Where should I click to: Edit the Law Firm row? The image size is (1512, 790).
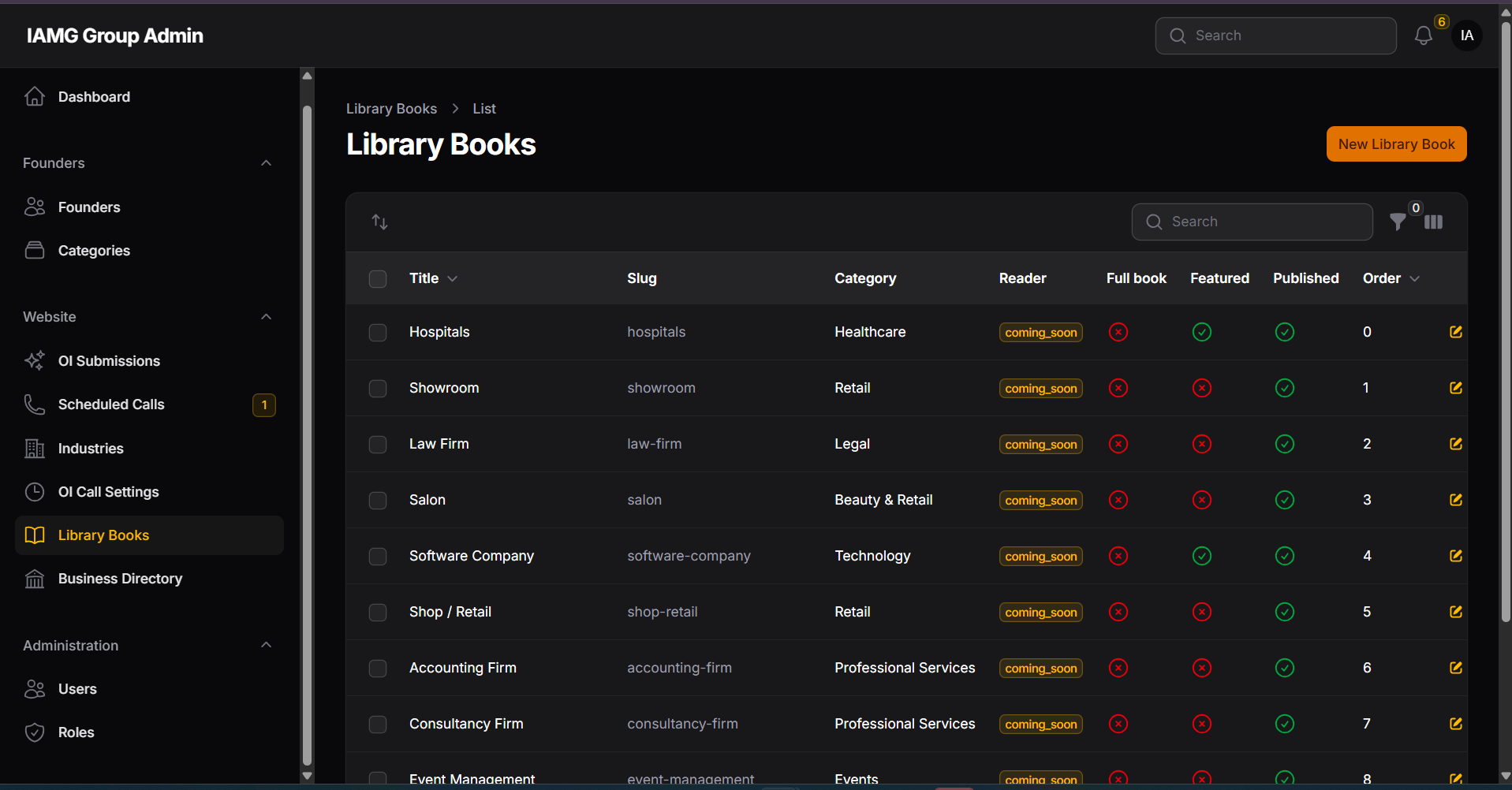pyautogui.click(x=1456, y=444)
